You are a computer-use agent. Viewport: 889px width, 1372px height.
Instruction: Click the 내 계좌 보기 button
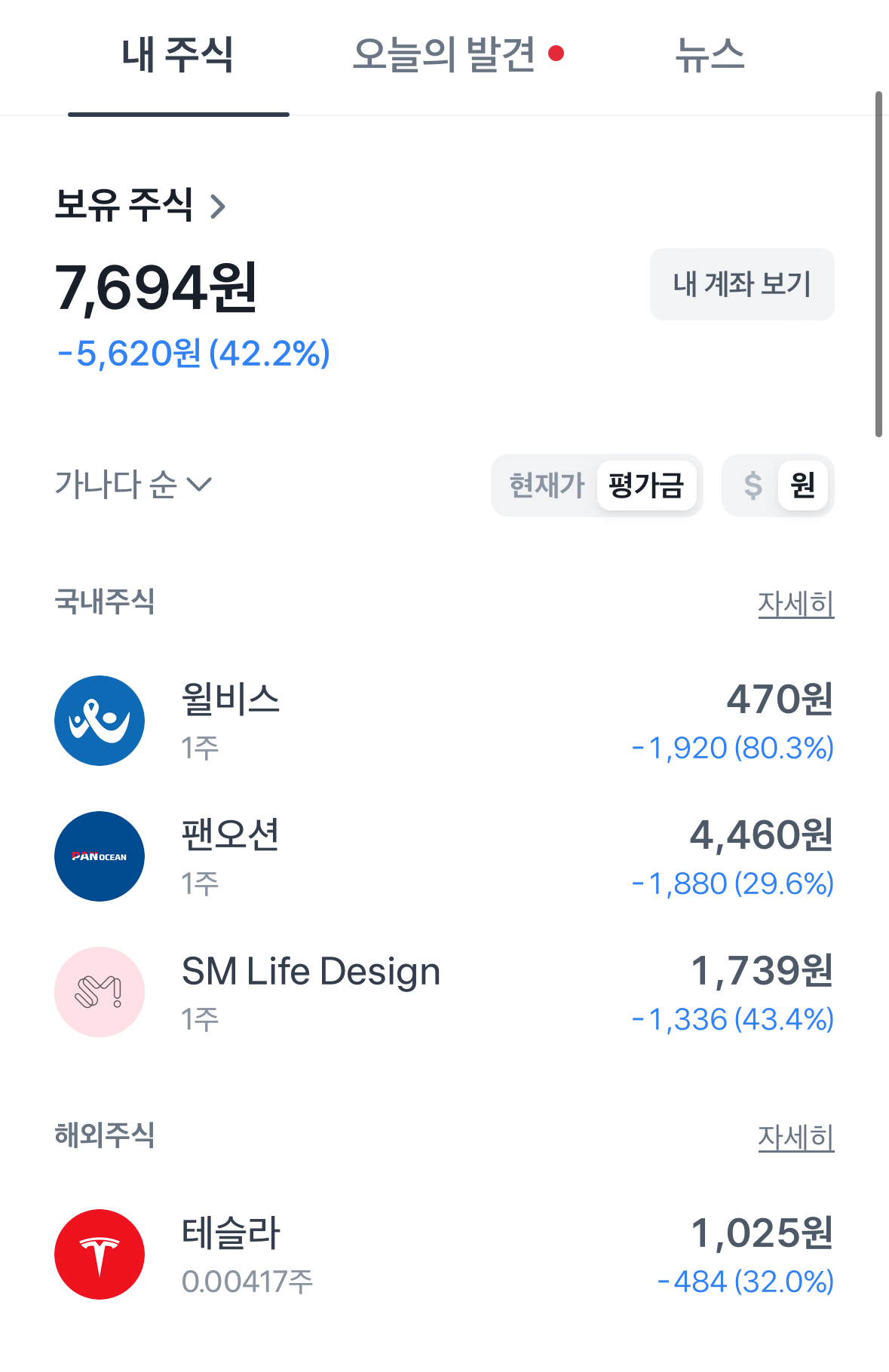tap(742, 284)
